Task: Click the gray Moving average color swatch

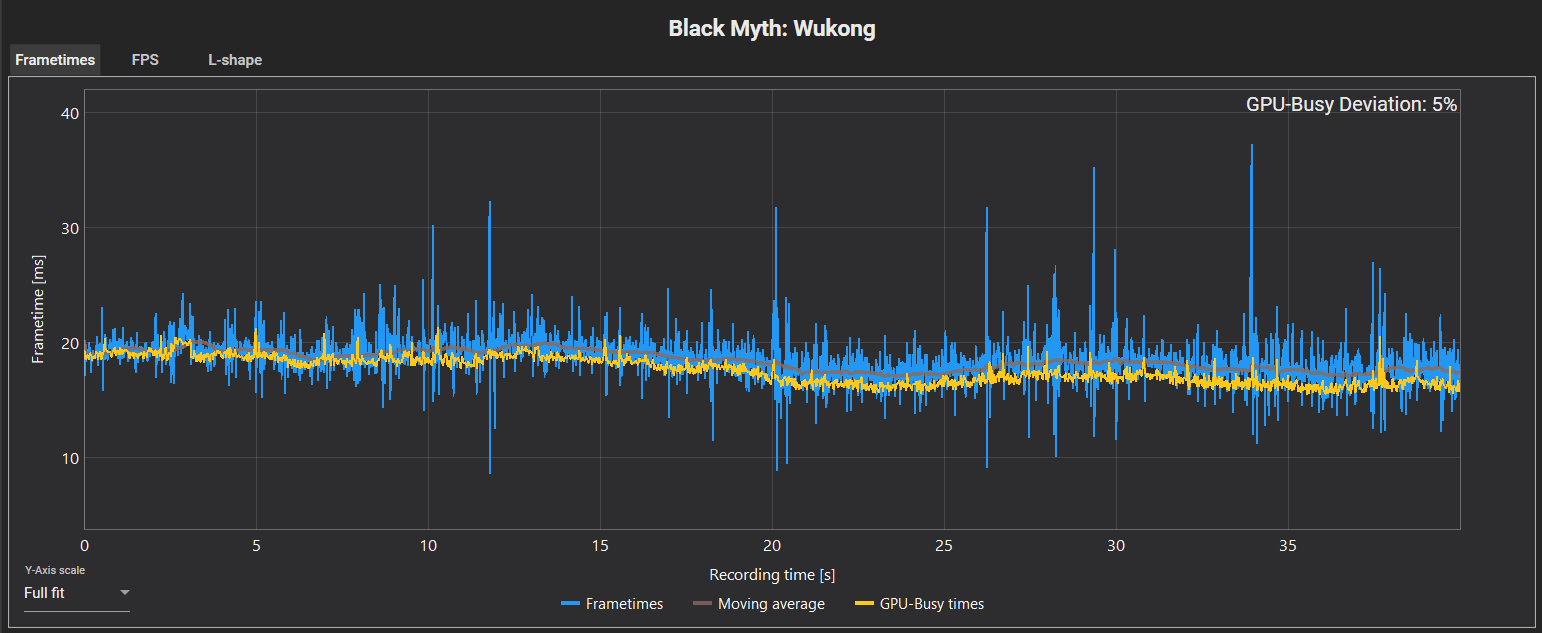Action: [x=702, y=604]
